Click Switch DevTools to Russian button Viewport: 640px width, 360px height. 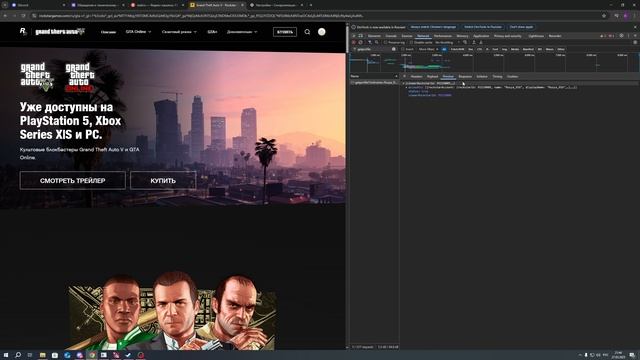coord(483,27)
